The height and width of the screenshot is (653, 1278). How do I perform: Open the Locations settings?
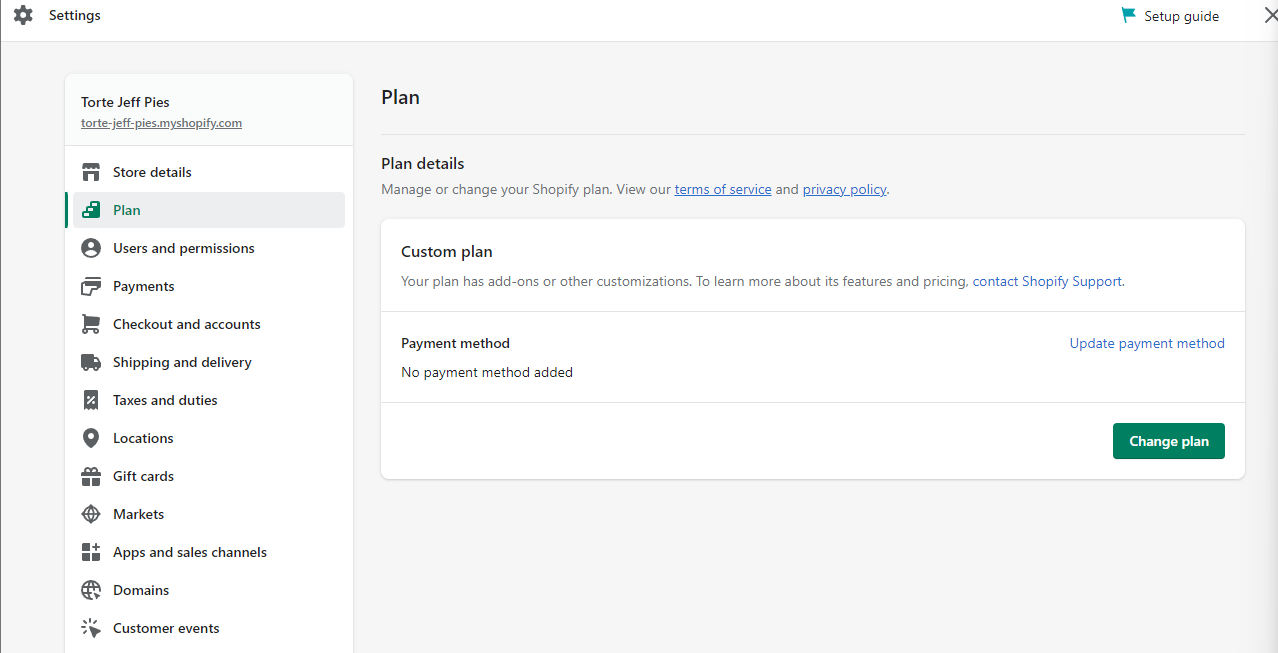coord(209,438)
